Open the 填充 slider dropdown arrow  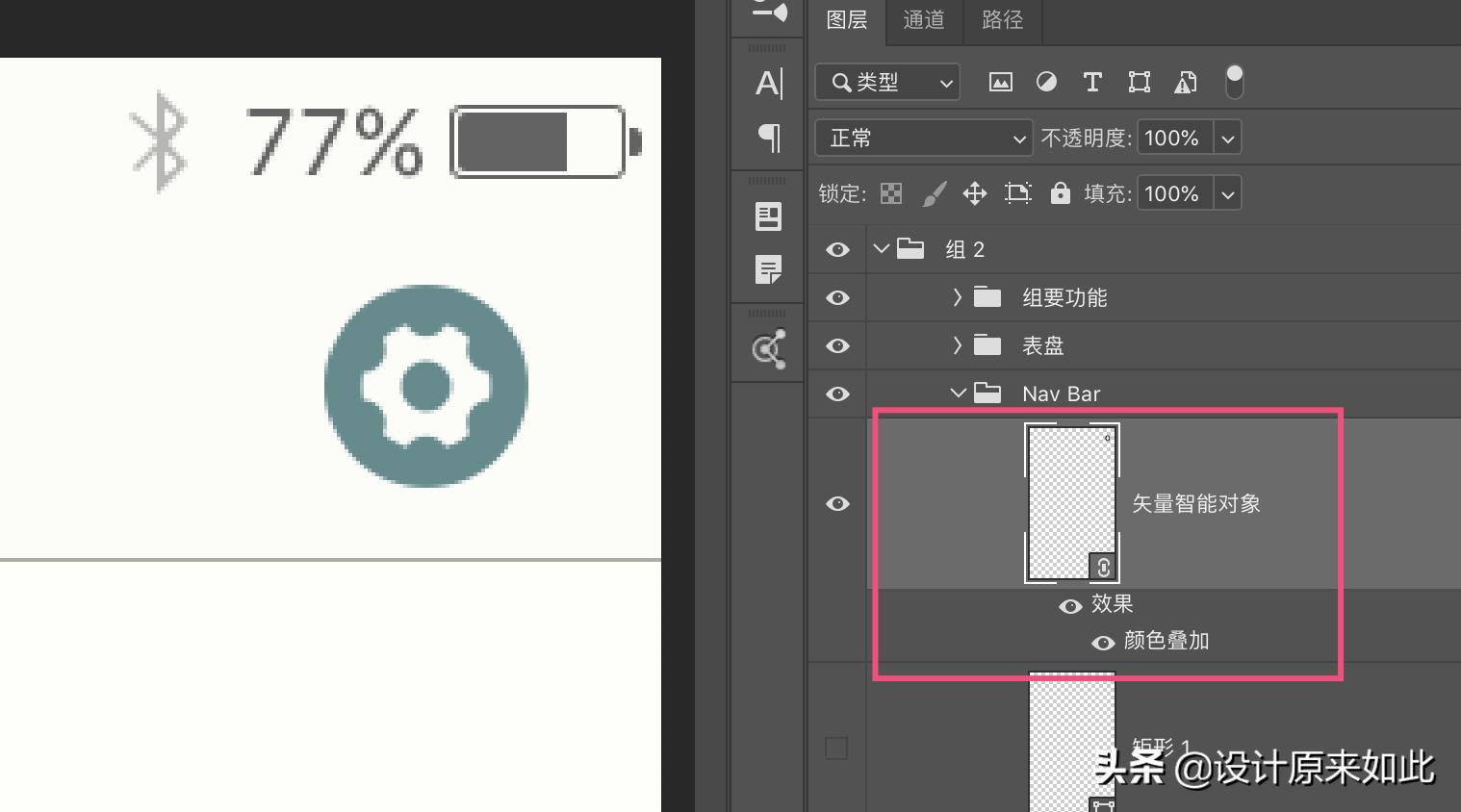coord(1228,194)
